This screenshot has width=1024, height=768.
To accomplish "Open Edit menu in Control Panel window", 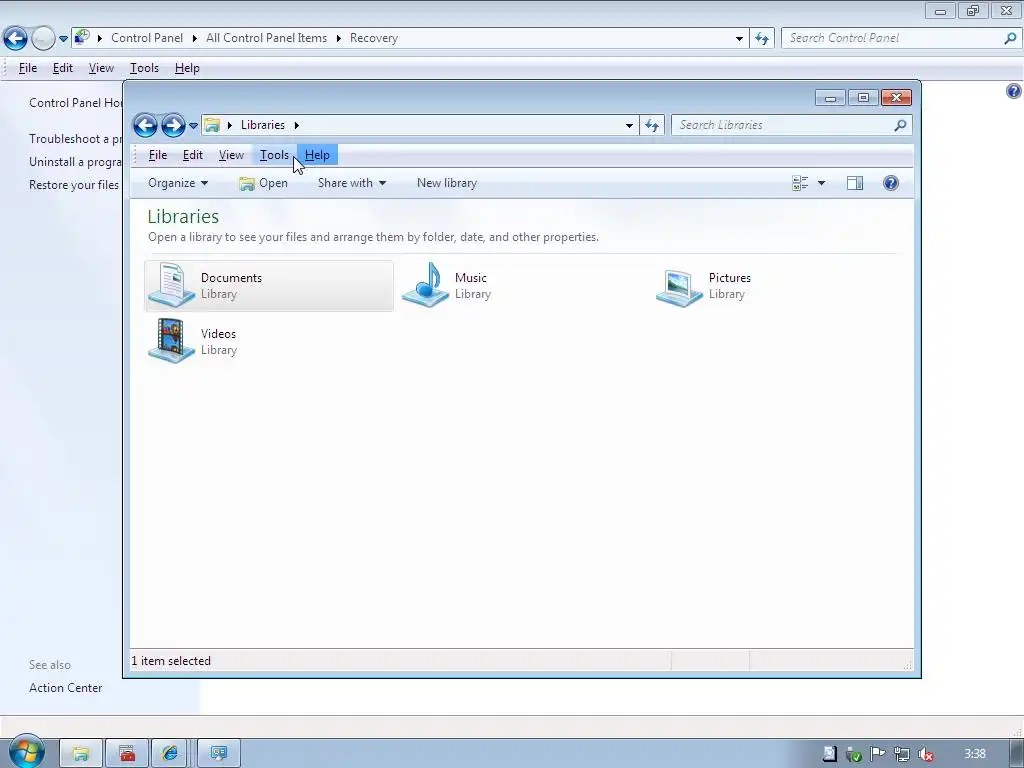I will (x=63, y=68).
